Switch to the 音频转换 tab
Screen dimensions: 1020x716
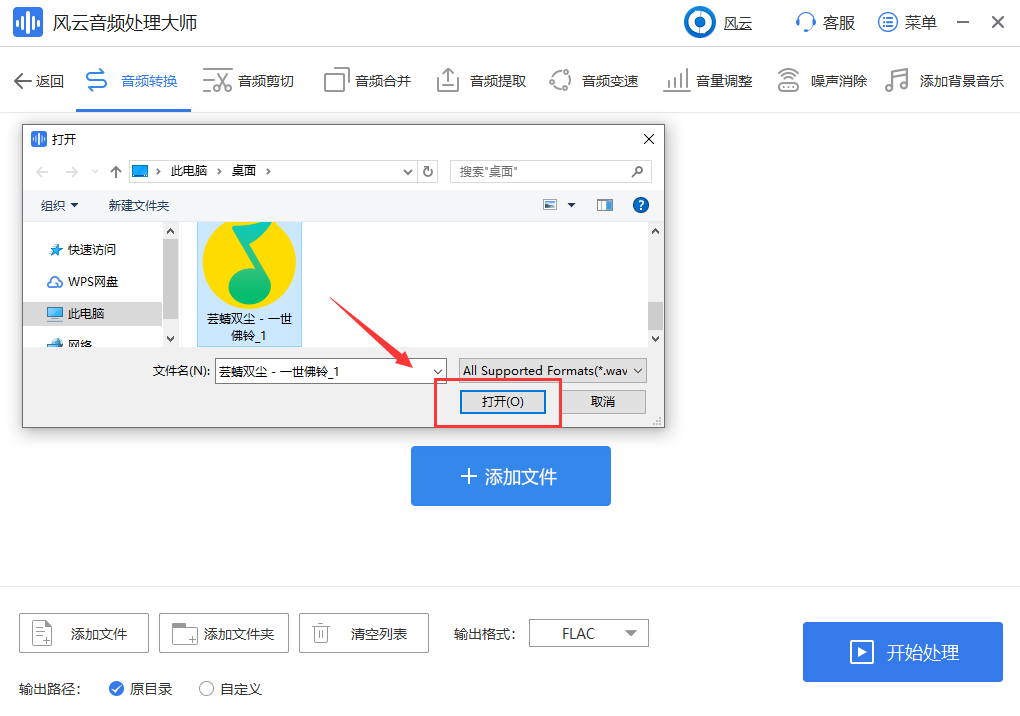point(133,81)
